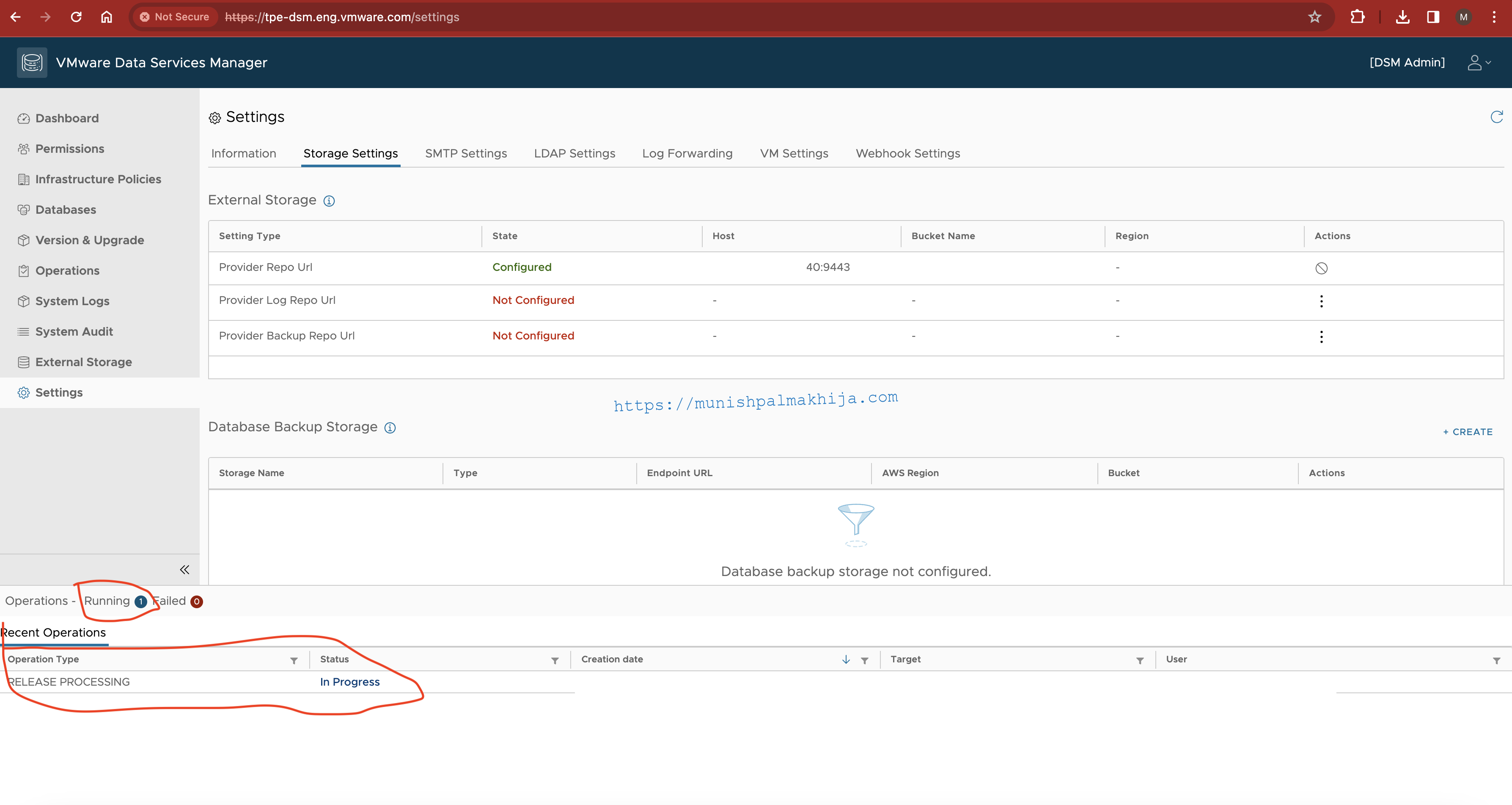Go back using browser back arrow
Image resolution: width=1512 pixels, height=805 pixels.
point(16,17)
